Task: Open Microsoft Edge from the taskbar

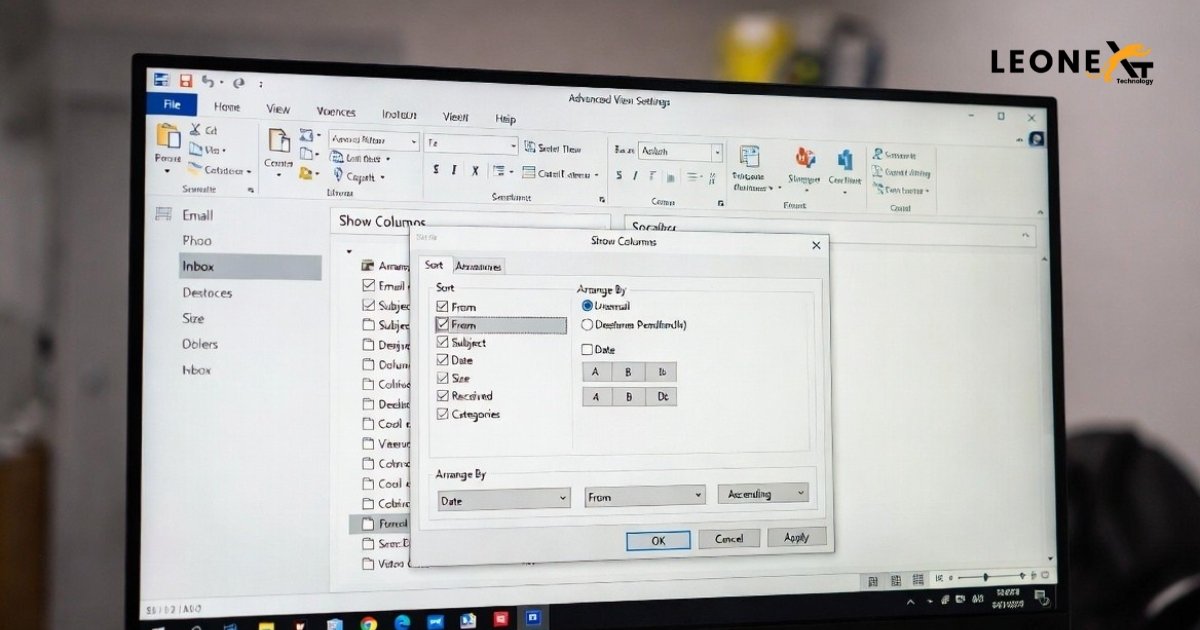Action: point(402,623)
